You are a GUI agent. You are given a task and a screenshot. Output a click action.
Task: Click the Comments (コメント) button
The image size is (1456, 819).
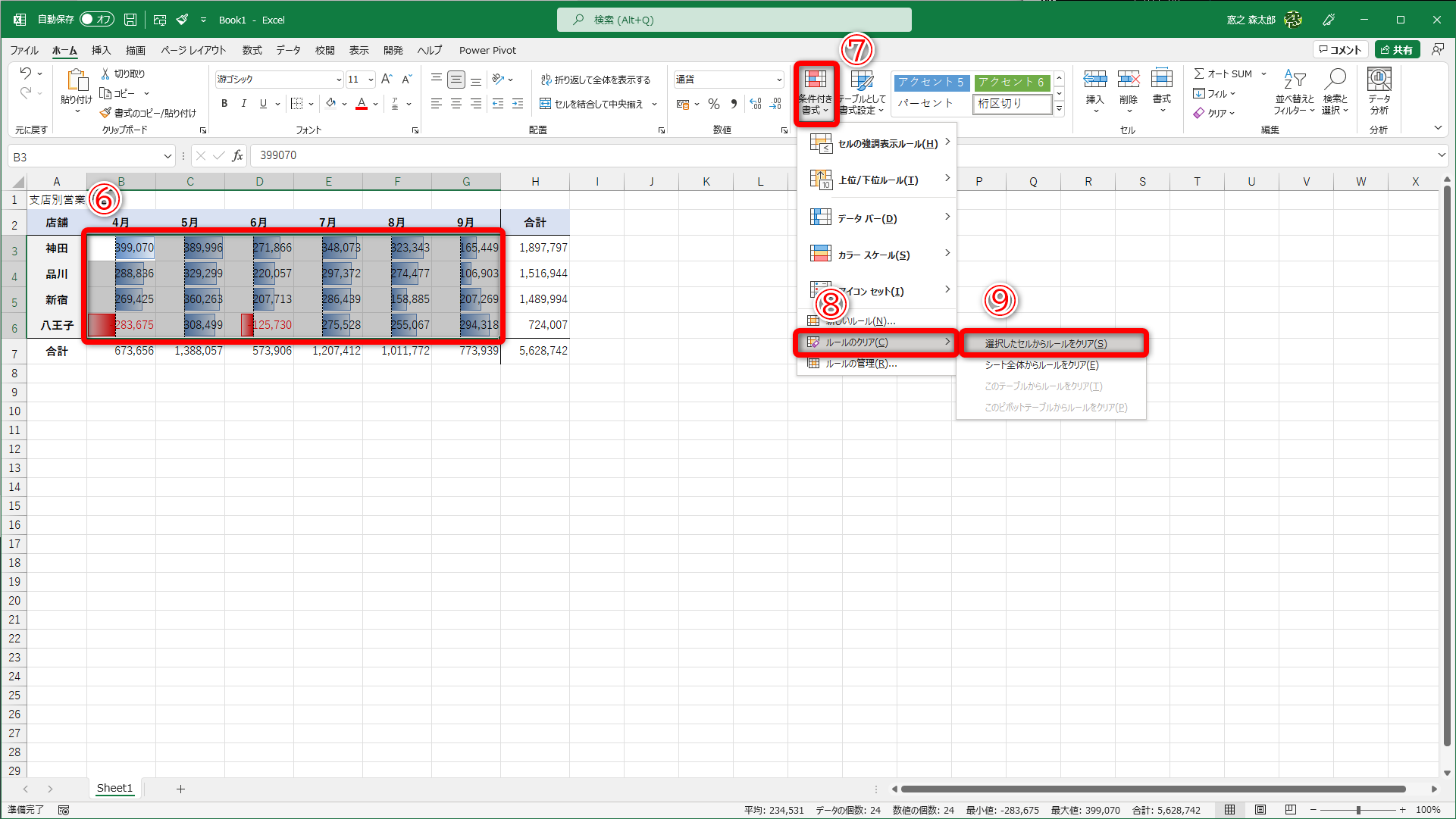[x=1340, y=50]
